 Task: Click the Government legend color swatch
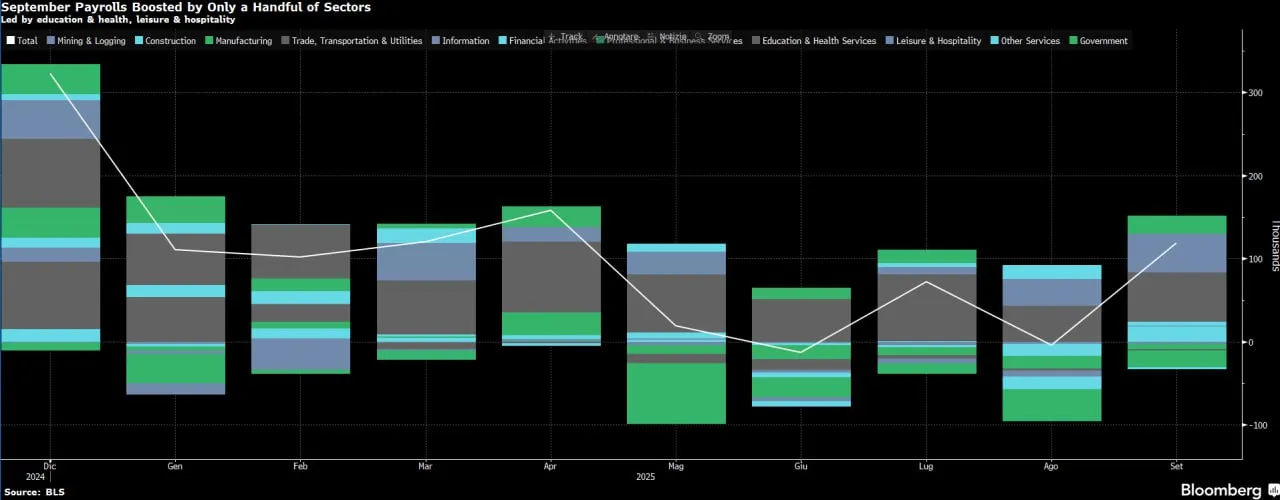click(1073, 41)
